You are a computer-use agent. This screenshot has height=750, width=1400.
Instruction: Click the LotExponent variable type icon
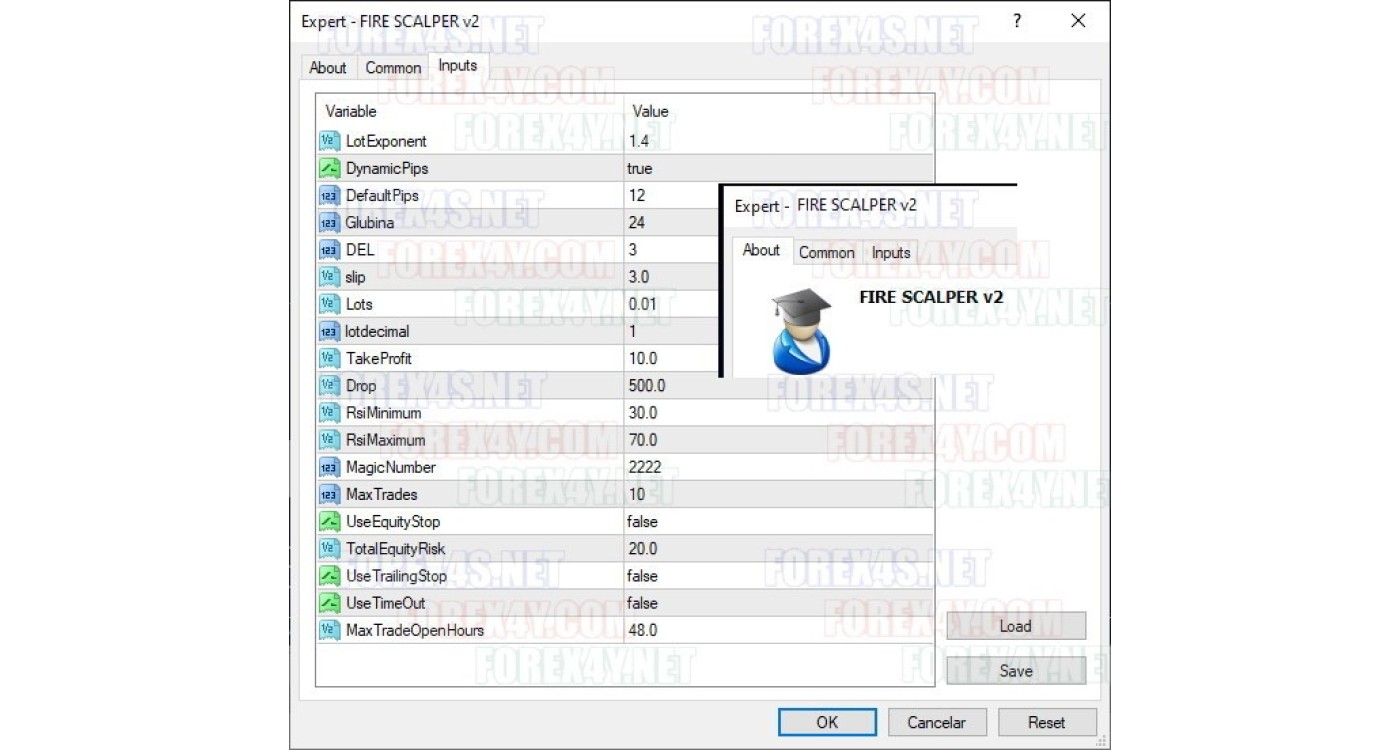330,141
